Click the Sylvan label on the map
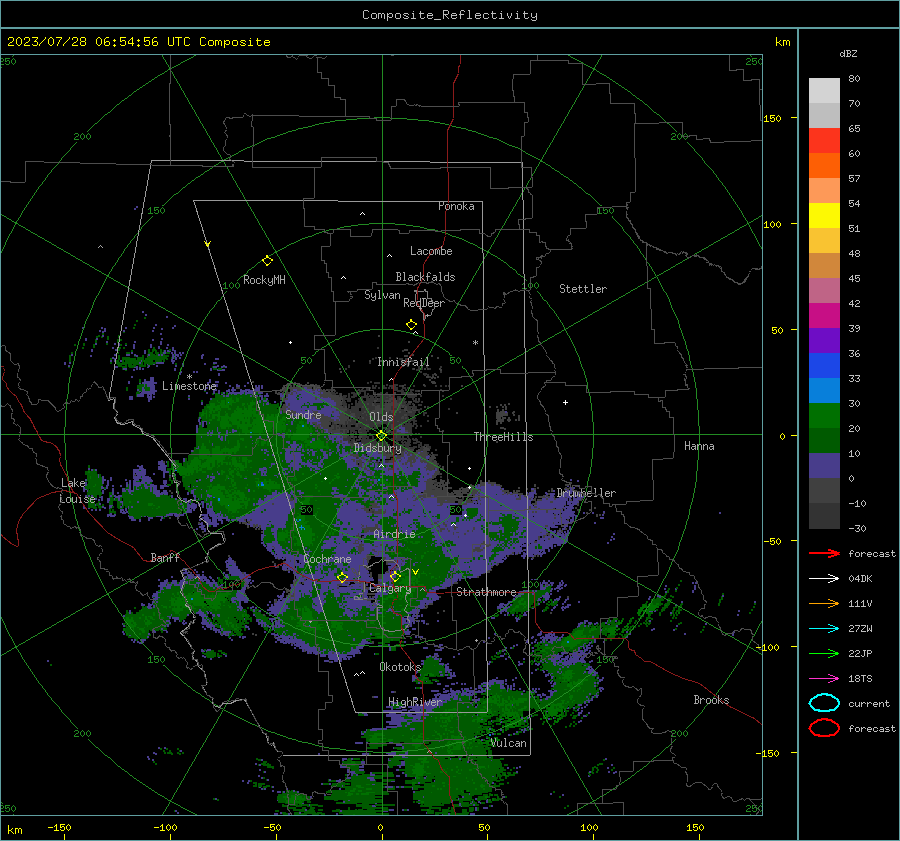Viewport: 900px width, 841px height. [382, 295]
